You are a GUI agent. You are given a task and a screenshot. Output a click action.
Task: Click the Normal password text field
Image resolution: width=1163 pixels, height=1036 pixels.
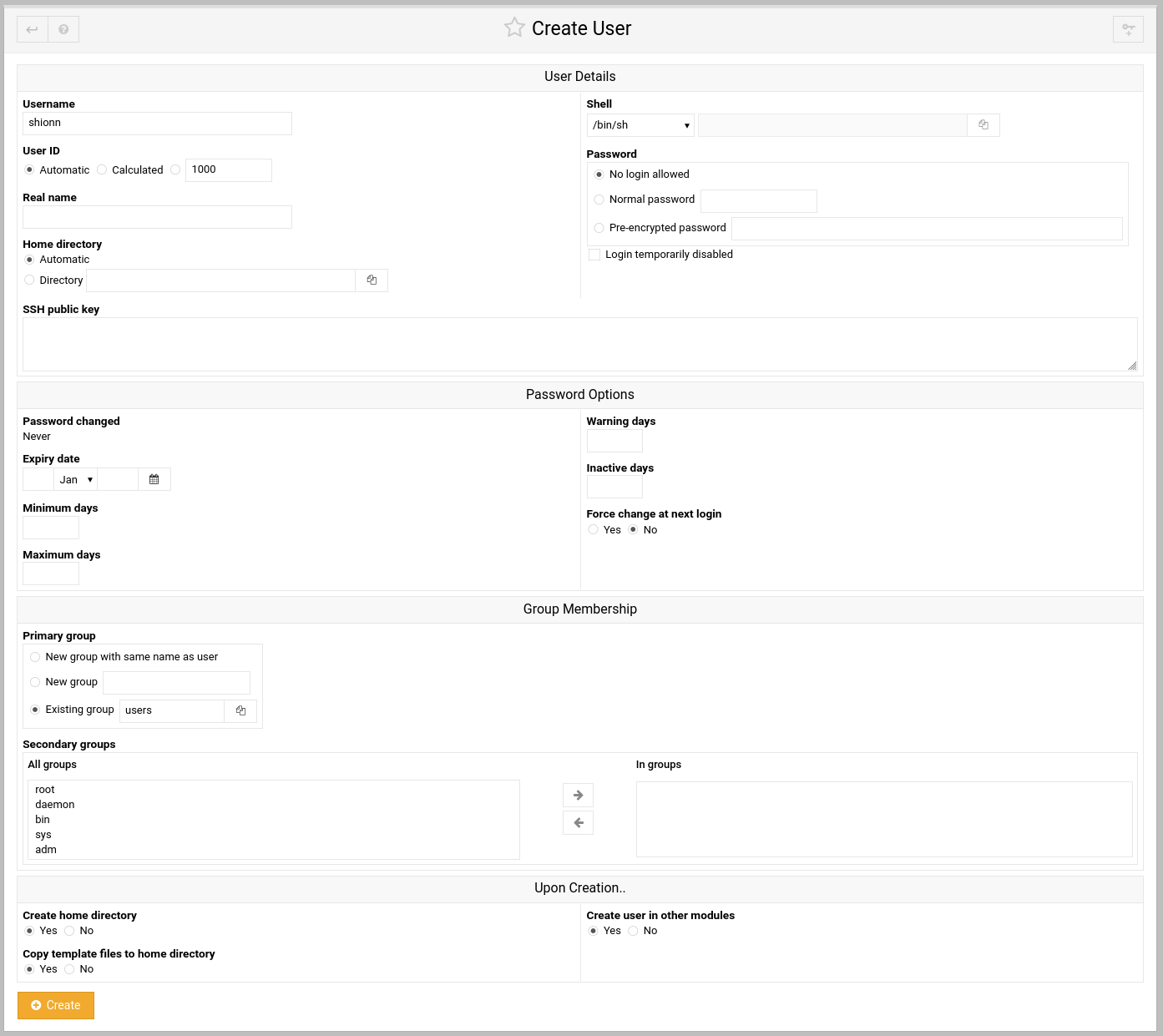(x=759, y=201)
